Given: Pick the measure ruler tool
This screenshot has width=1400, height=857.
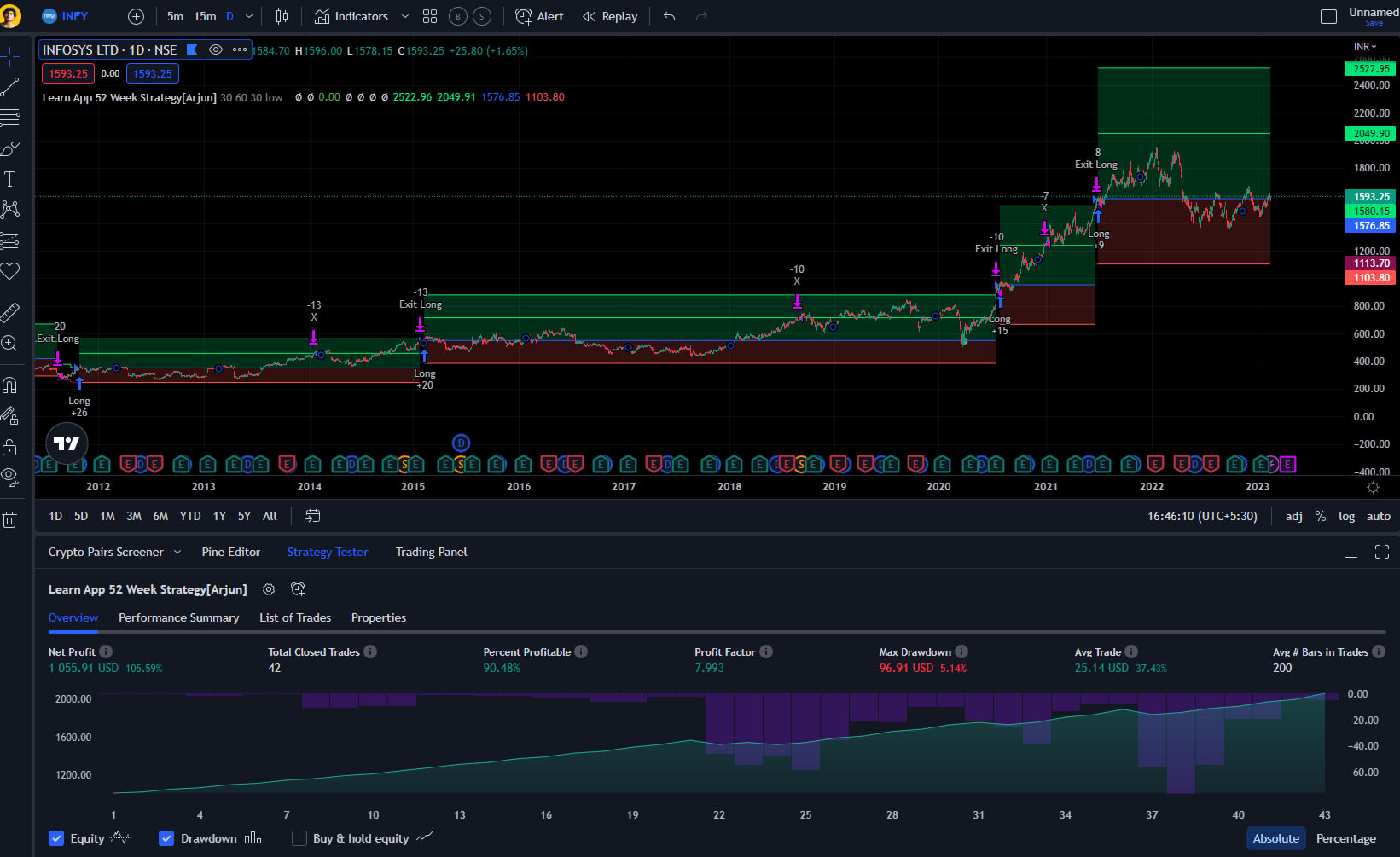Looking at the screenshot, I should [11, 312].
